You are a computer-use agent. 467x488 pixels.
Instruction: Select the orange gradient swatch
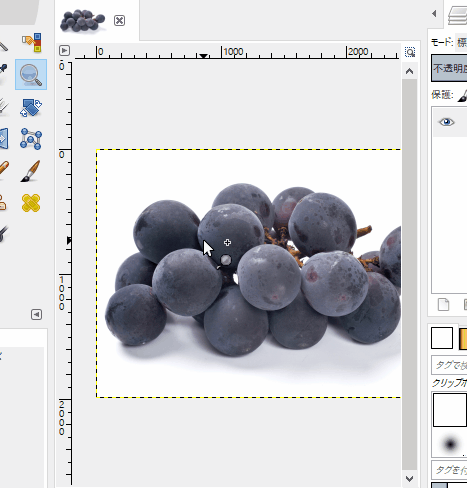[x=463, y=339]
